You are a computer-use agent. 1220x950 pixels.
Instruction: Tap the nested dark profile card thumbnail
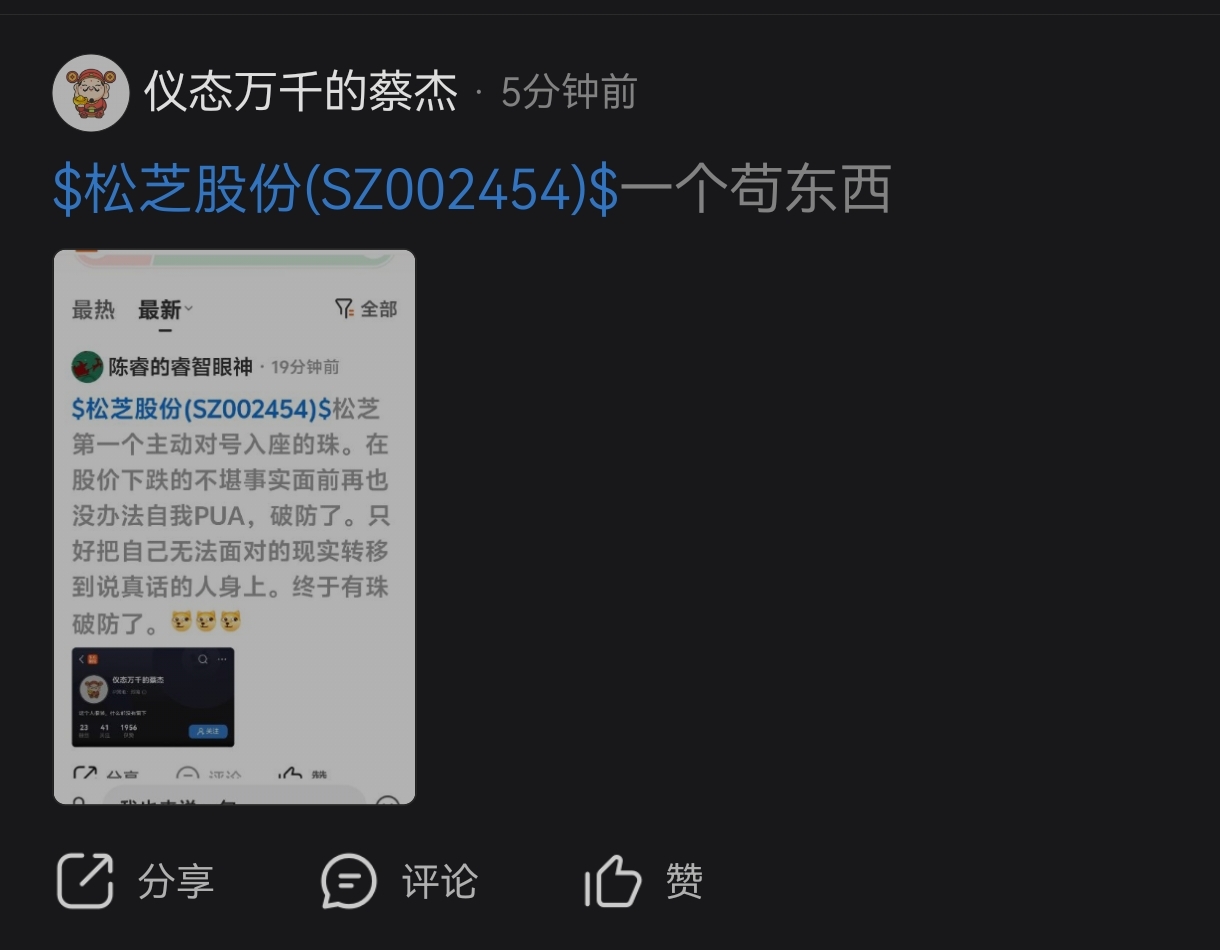tap(153, 697)
